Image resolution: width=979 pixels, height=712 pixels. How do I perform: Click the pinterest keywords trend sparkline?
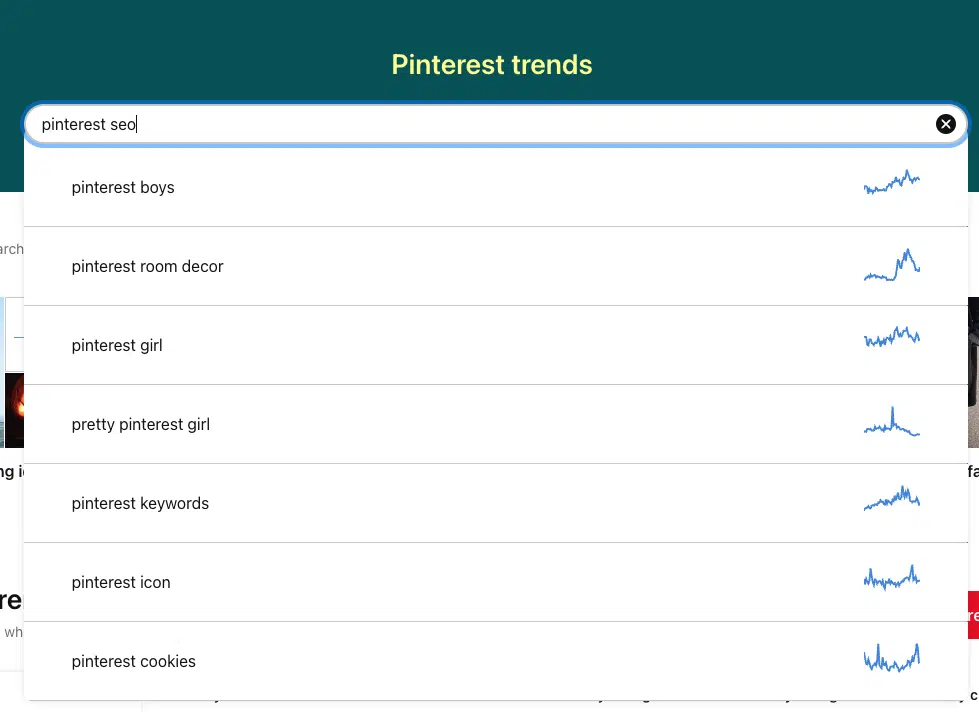coord(892,498)
